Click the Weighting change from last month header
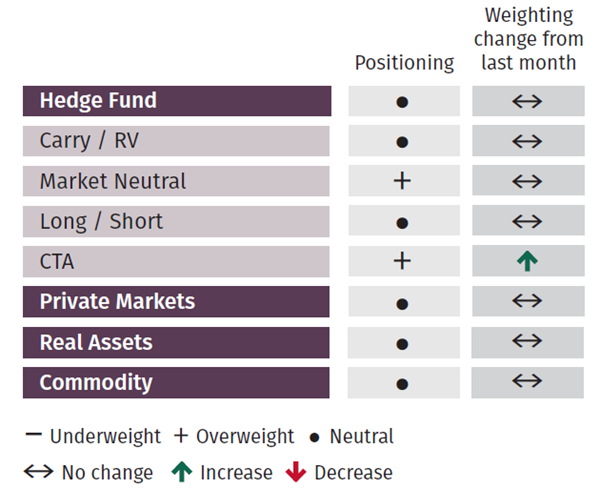The image size is (600, 489). [x=527, y=39]
